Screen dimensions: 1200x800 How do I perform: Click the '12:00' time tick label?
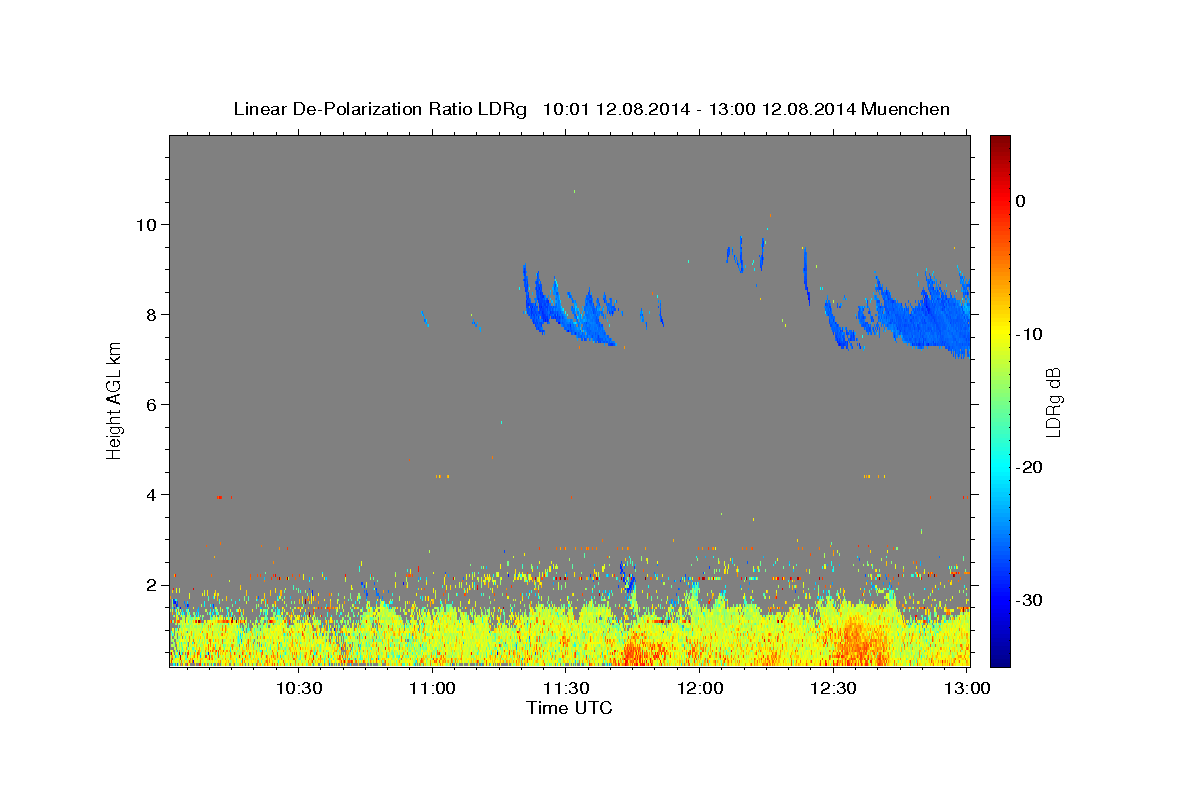(700, 688)
